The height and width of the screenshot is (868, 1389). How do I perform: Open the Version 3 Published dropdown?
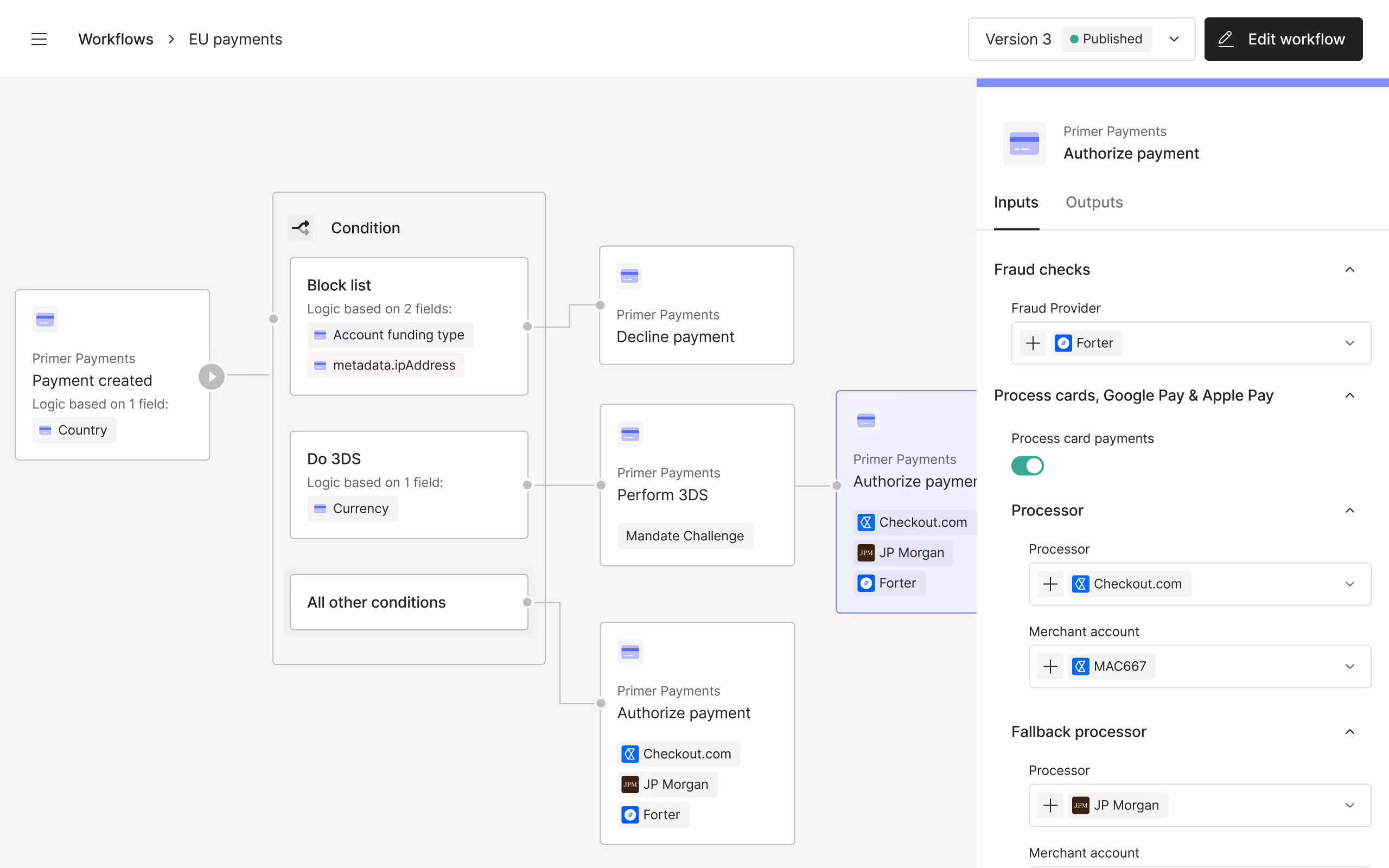click(x=1174, y=39)
